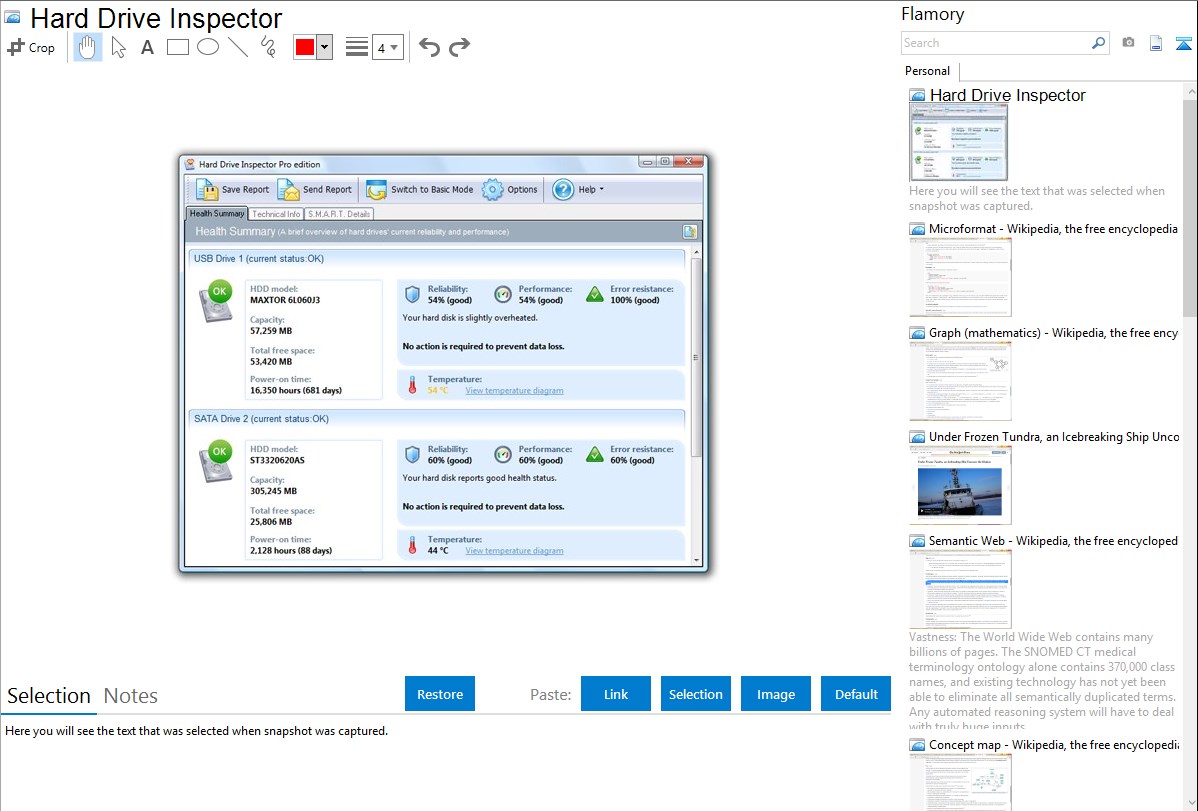Select the Crop tool
The width and height of the screenshot is (1198, 811).
[x=31, y=47]
